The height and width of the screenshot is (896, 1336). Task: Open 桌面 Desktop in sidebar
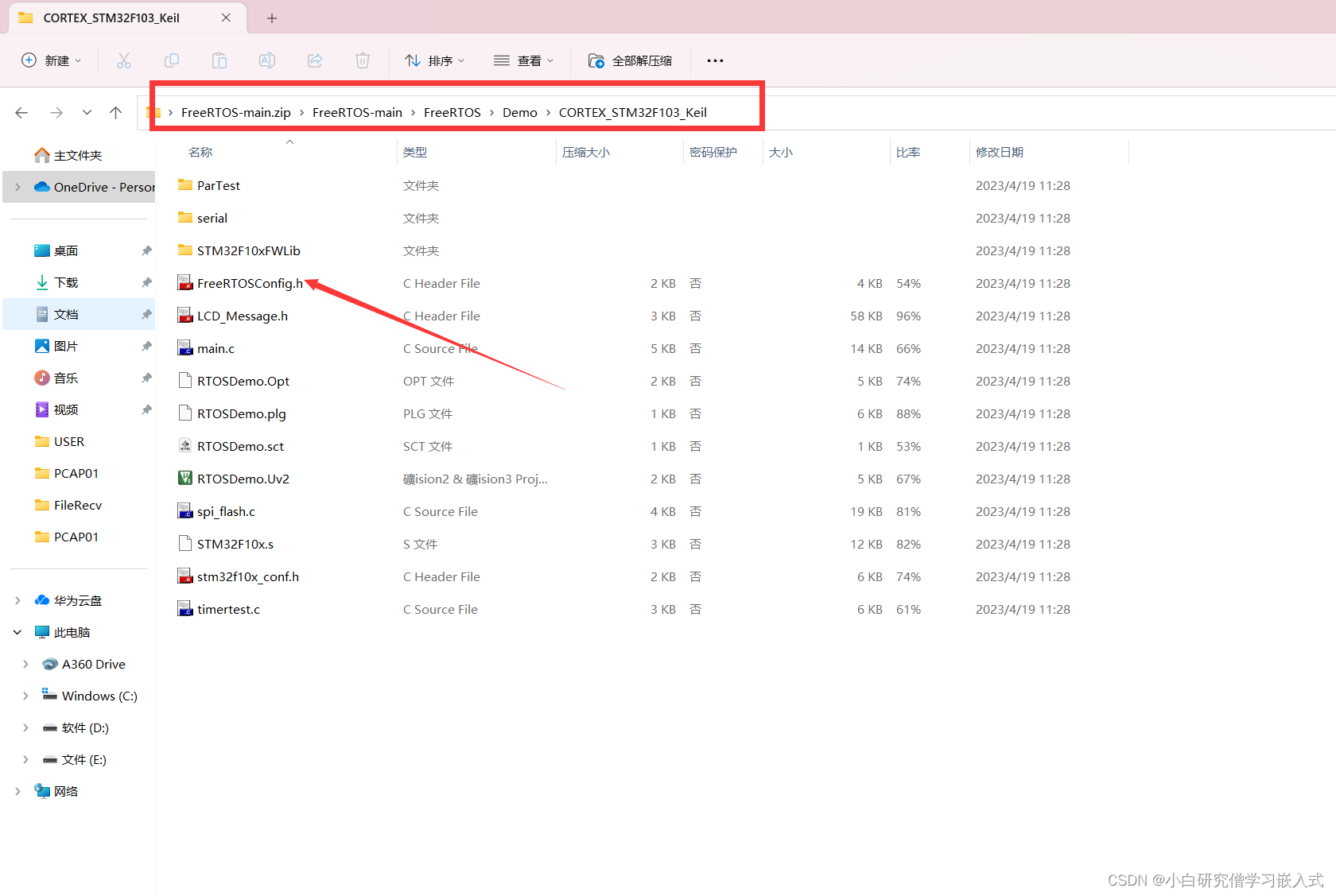click(x=66, y=250)
